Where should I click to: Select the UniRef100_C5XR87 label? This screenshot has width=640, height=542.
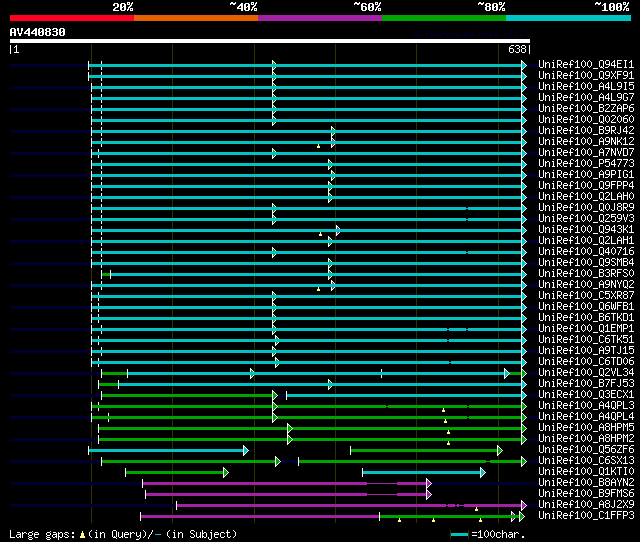[586, 296]
